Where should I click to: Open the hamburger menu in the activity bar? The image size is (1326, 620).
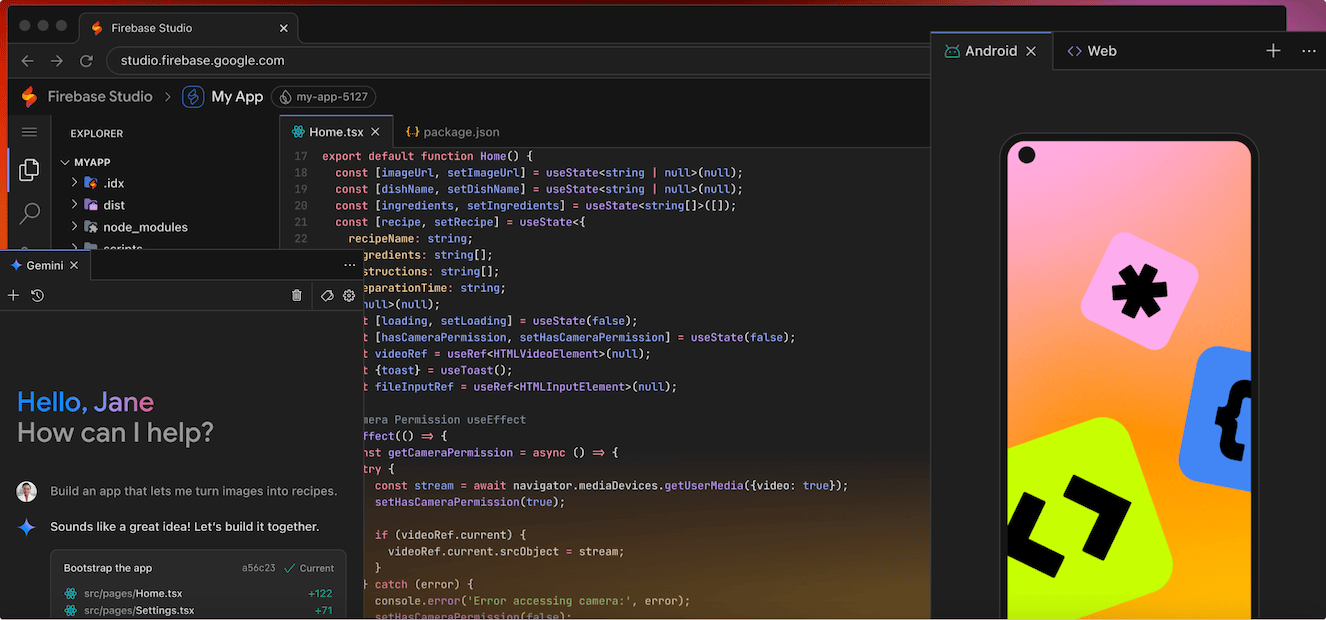[x=29, y=132]
